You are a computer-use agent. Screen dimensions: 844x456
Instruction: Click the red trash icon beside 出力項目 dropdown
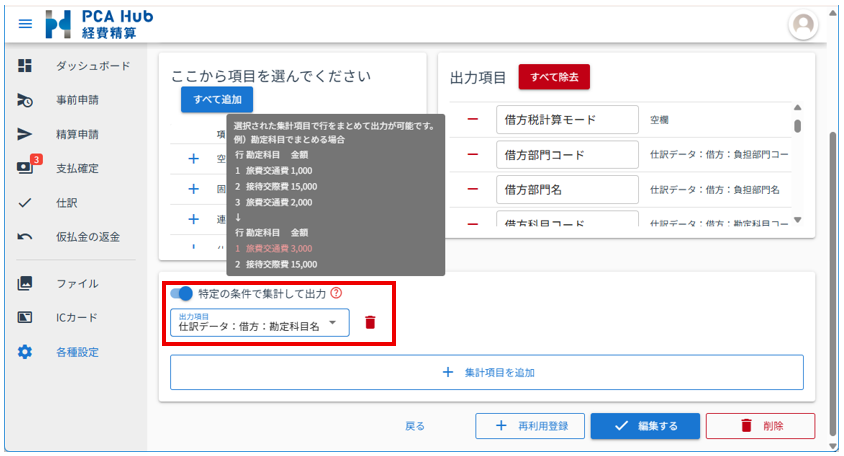370,322
